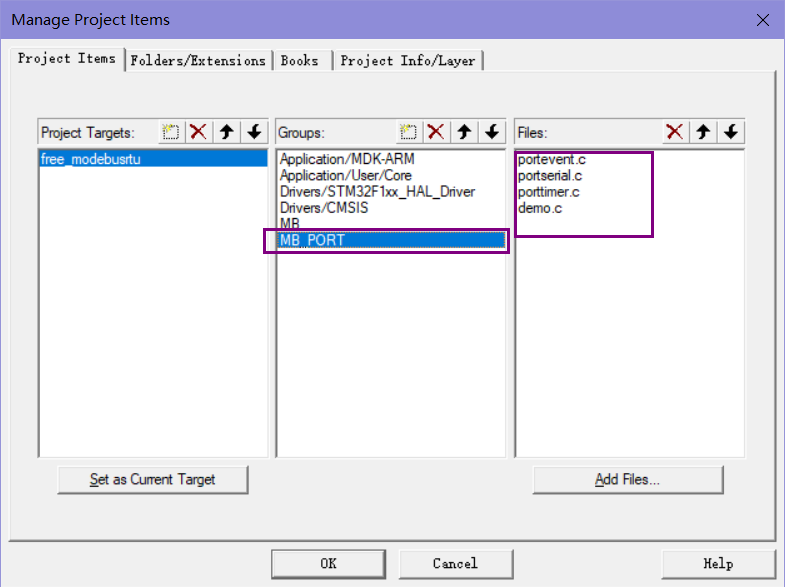Move the file down in list
This screenshot has height=587, width=785.
click(x=731, y=132)
